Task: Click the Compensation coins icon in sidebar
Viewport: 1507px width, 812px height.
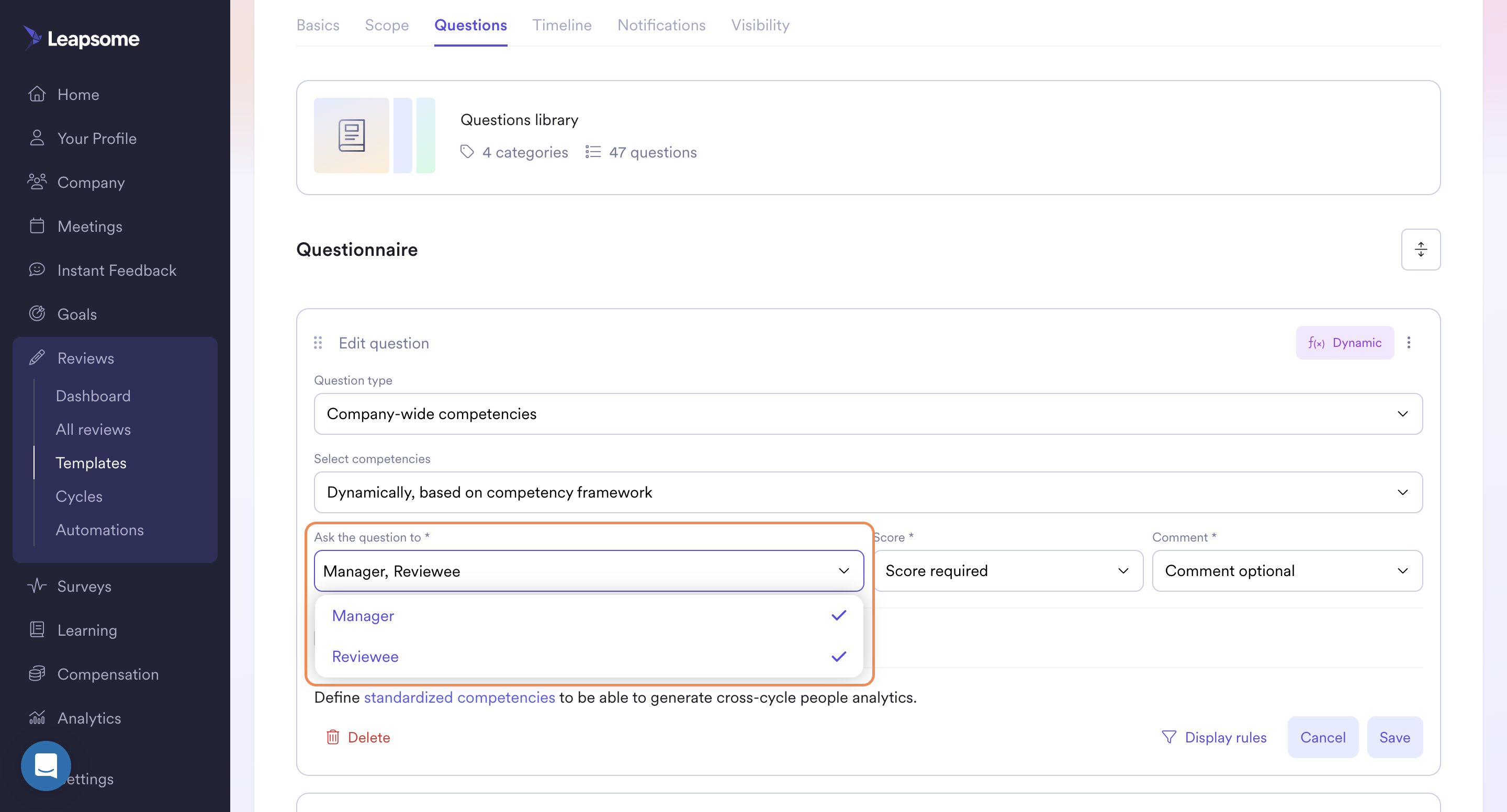Action: (x=37, y=674)
